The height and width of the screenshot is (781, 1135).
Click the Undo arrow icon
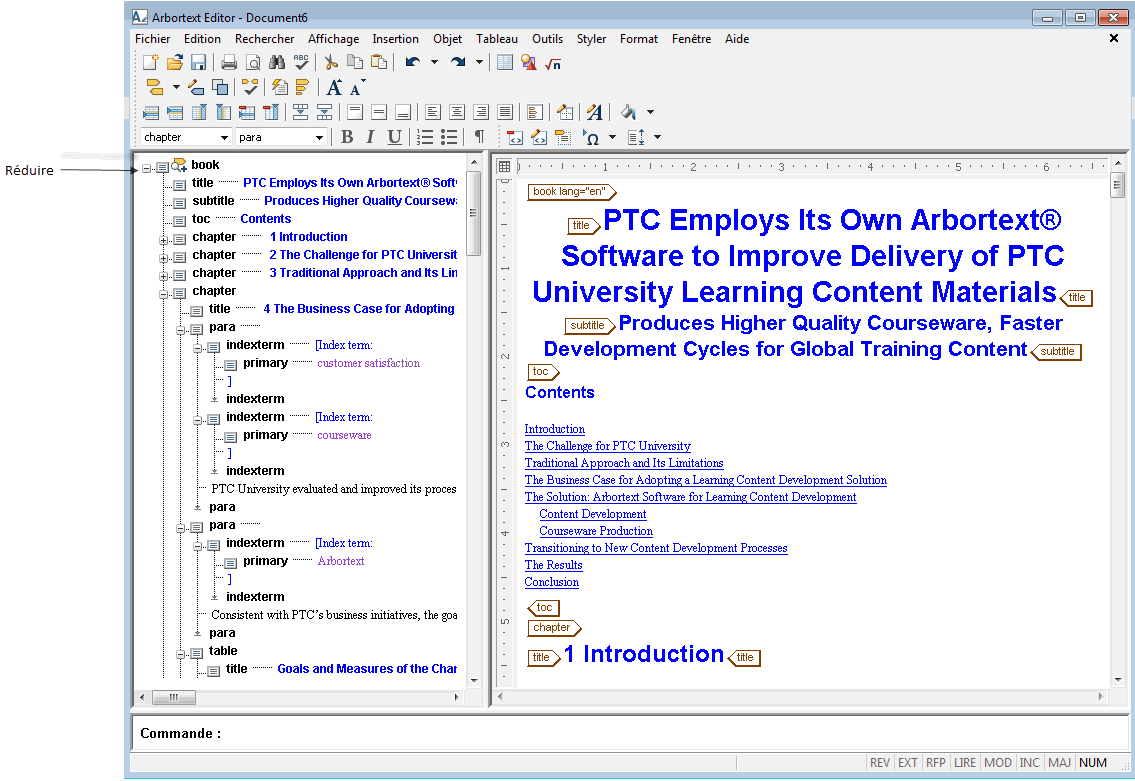click(413, 63)
